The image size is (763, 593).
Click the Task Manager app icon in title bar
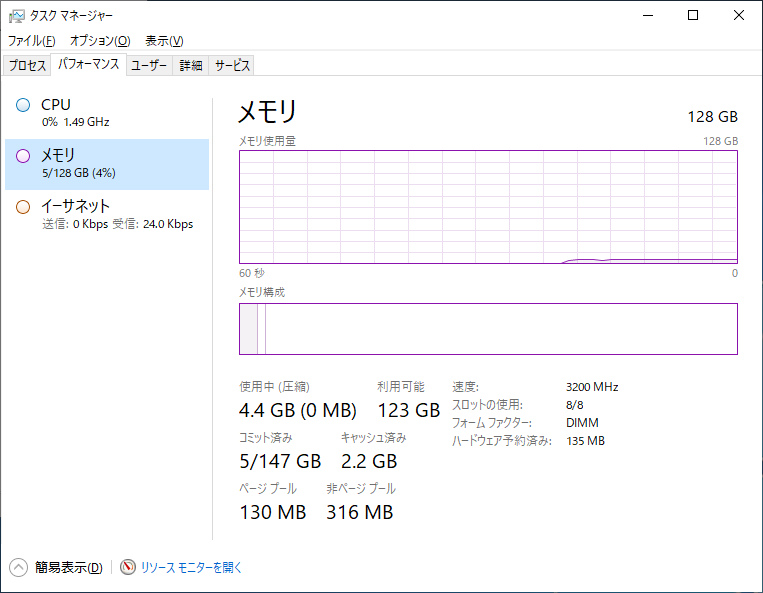pyautogui.click(x=17, y=15)
